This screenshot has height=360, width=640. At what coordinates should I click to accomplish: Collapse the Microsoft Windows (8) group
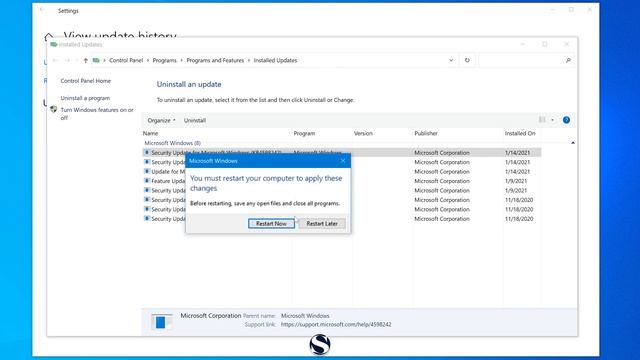(x=173, y=143)
